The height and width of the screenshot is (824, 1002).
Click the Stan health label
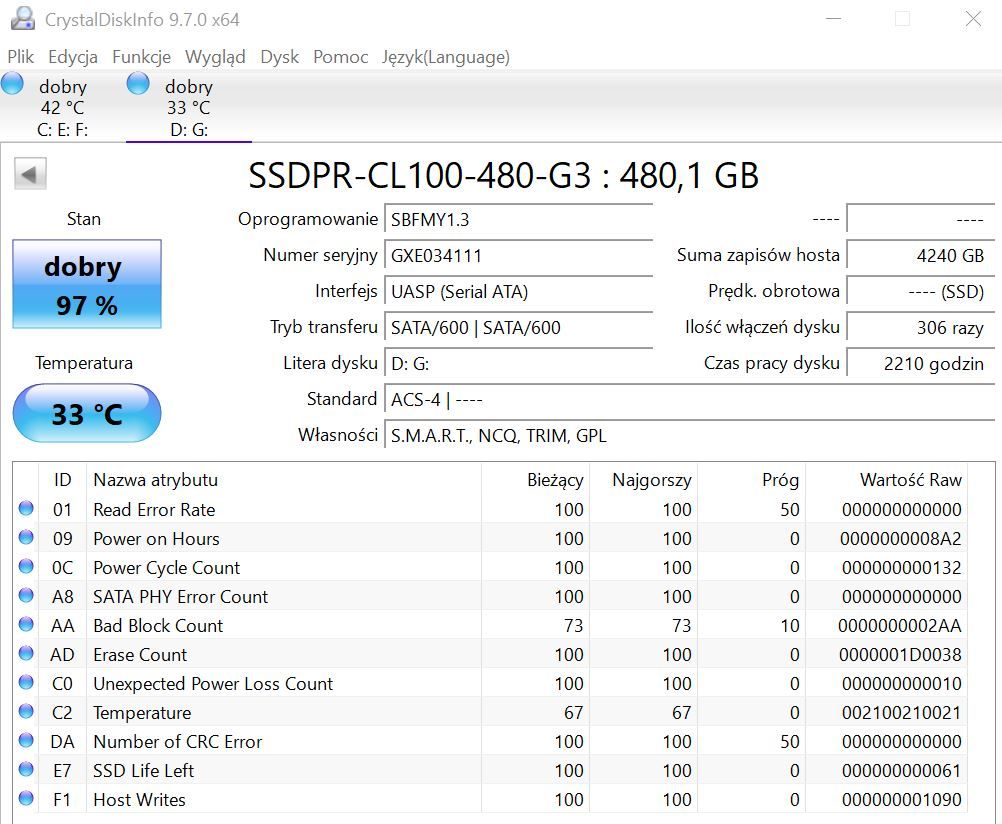[x=84, y=219]
